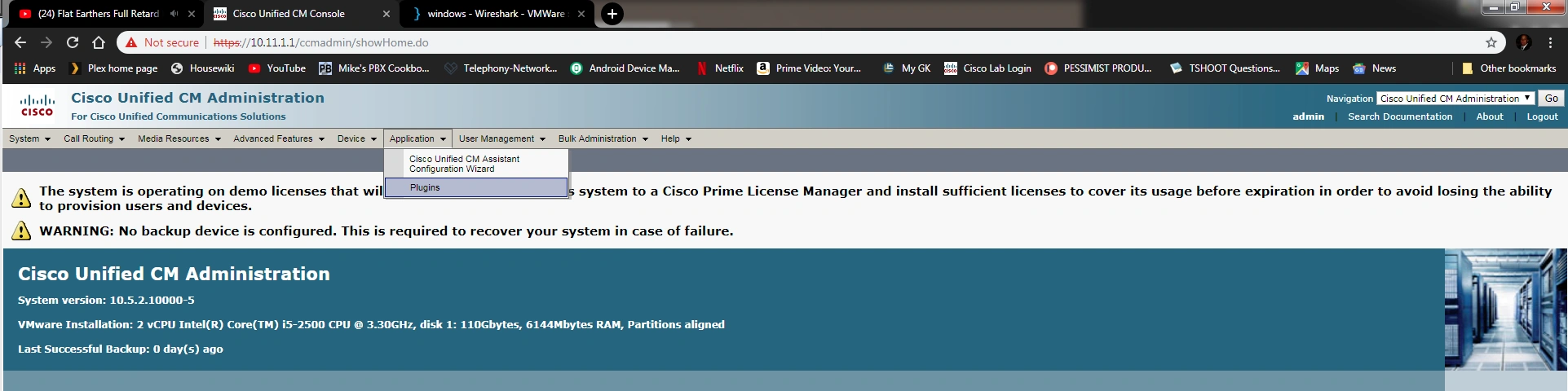Open the Cisco Lab Login bookmark
1568x391 pixels.
point(987,68)
